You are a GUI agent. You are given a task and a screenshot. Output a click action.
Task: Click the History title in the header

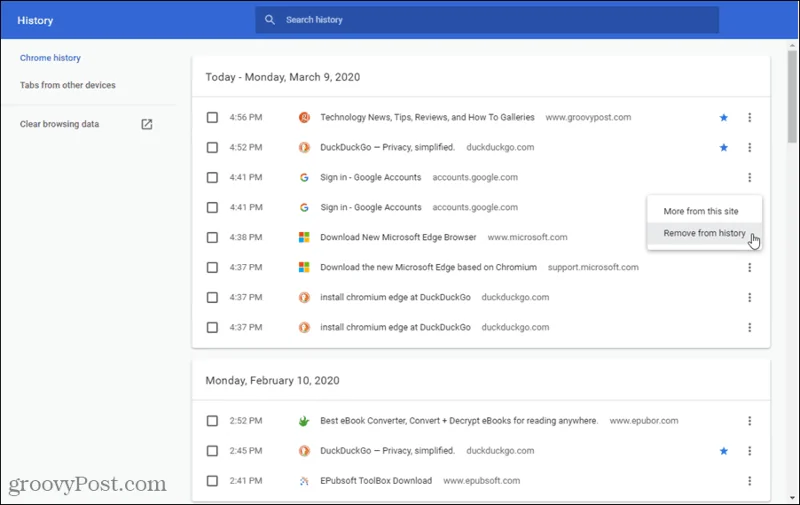[x=35, y=20]
